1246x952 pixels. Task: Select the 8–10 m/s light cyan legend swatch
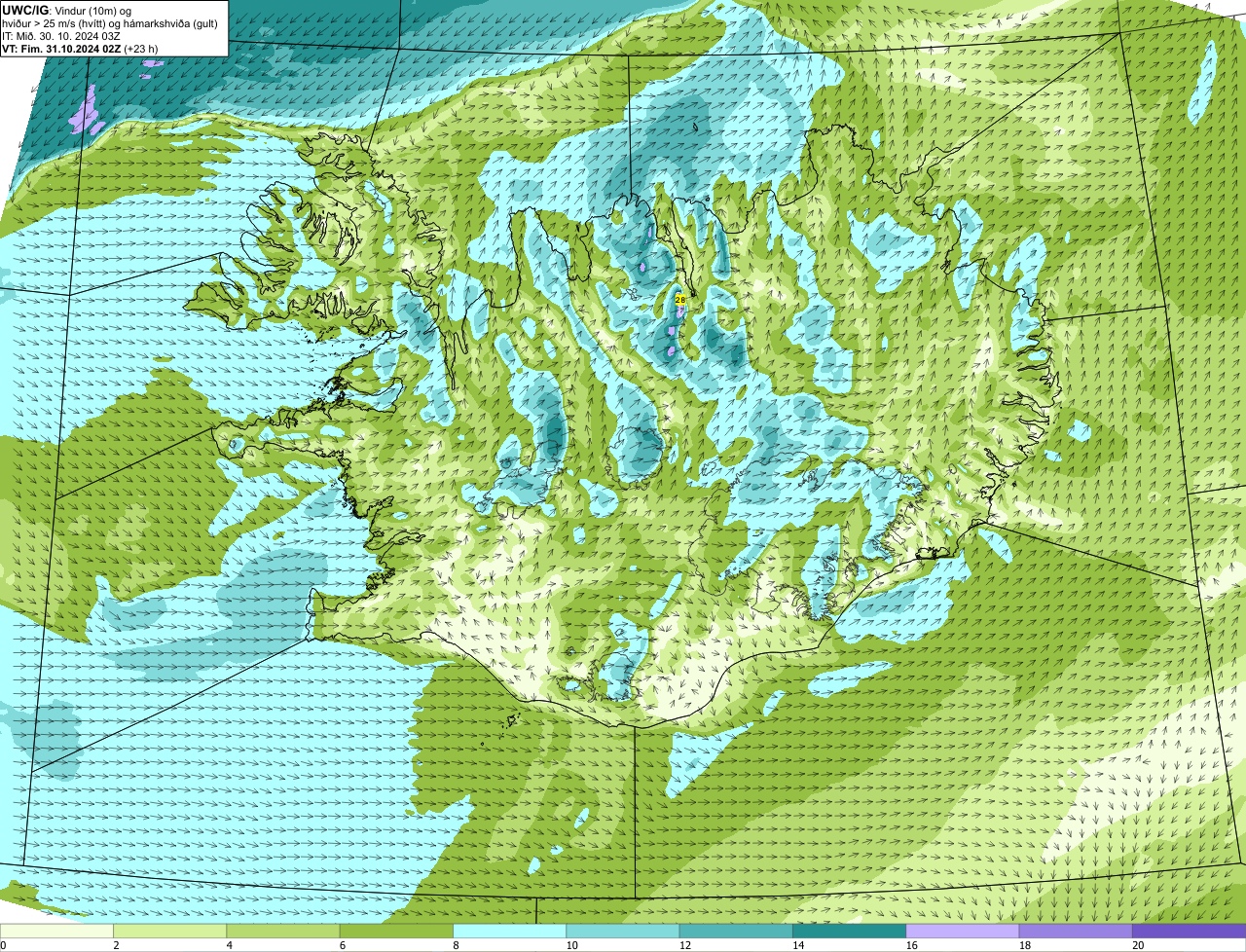510,932
